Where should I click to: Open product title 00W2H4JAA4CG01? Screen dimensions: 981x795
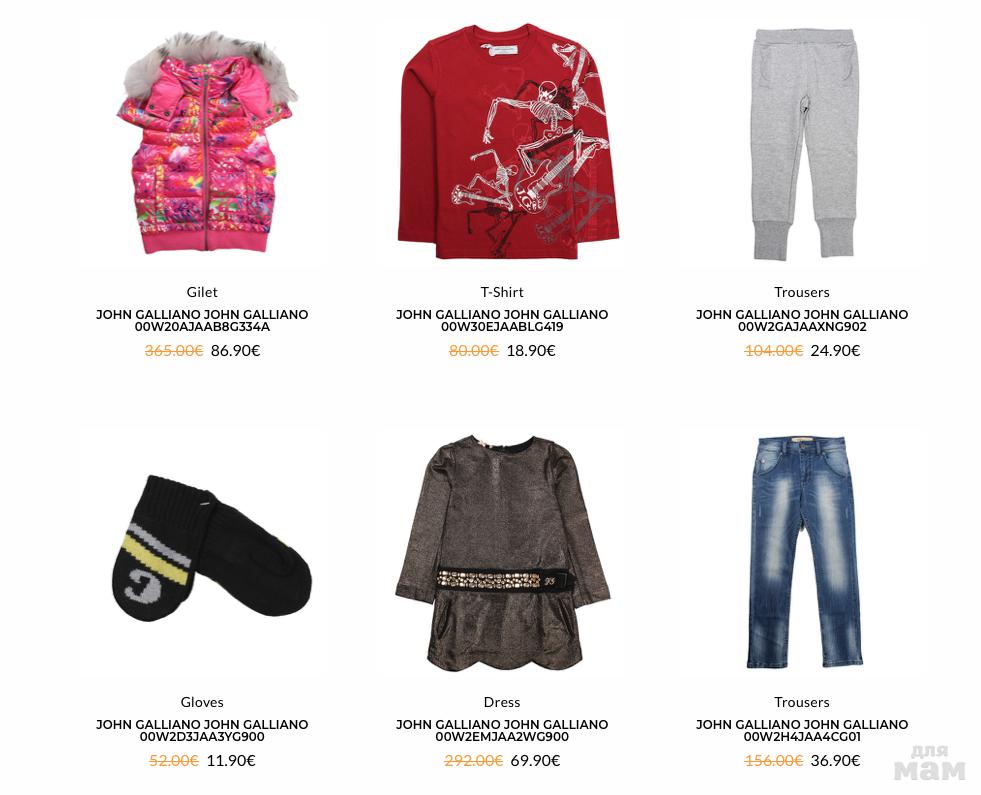(x=801, y=731)
